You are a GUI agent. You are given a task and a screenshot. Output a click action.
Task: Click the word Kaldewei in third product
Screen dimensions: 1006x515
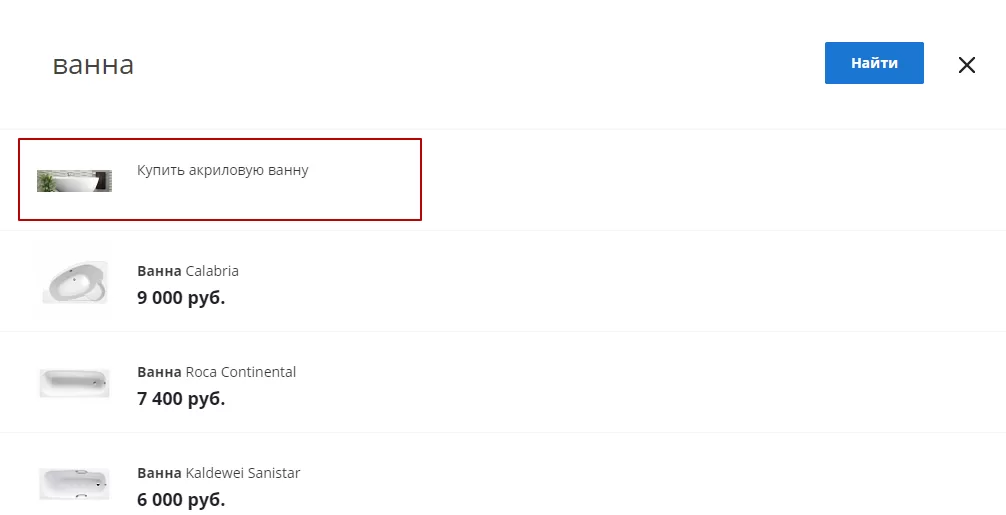(x=211, y=473)
